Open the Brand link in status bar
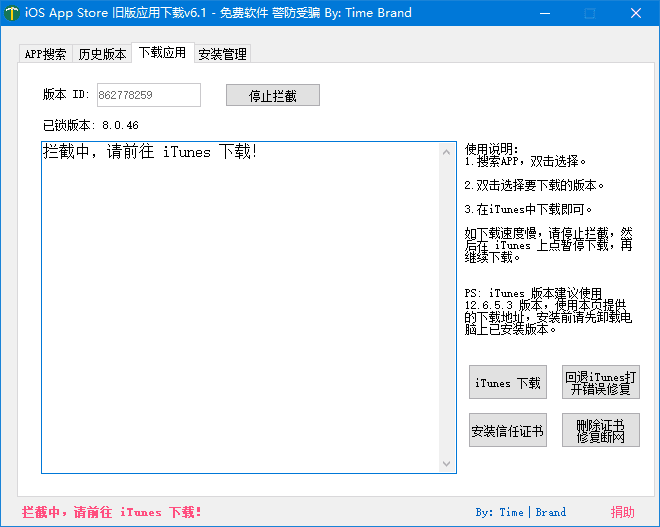The width and height of the screenshot is (660, 527). (550, 512)
